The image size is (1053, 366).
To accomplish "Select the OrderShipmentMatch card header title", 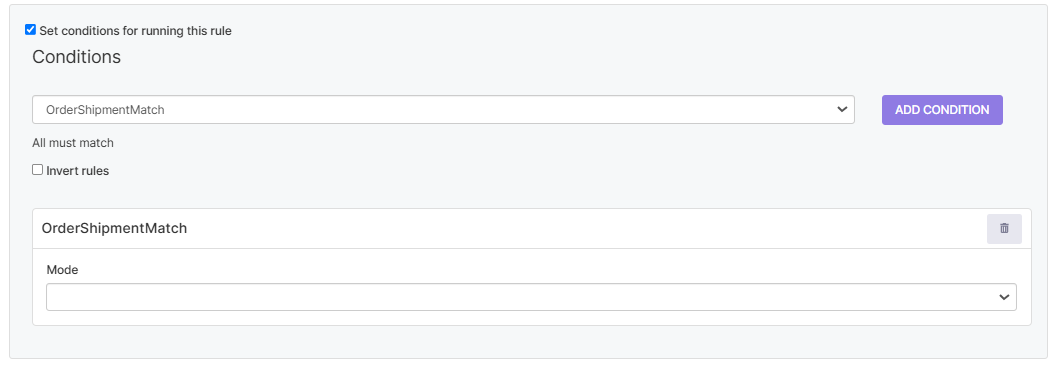I will tap(114, 228).
